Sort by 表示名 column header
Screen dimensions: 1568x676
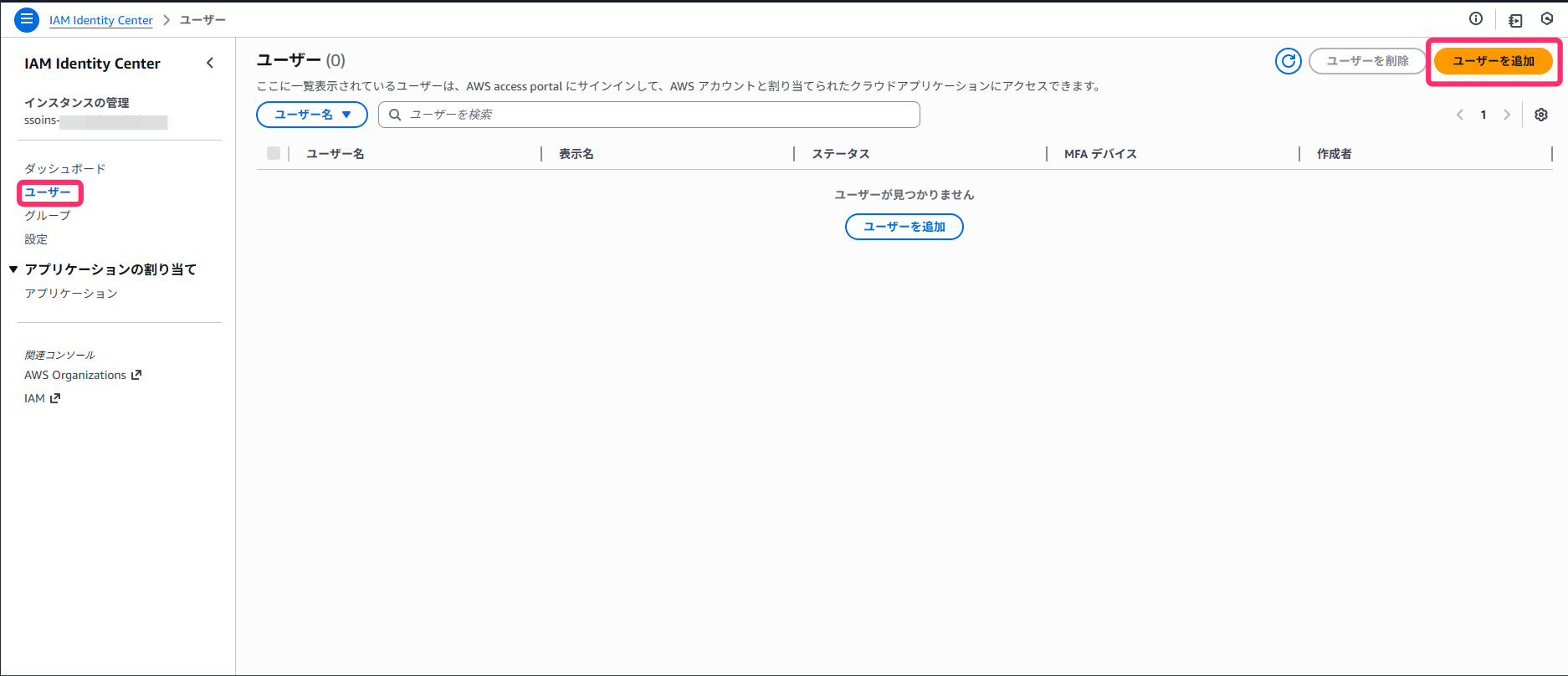[576, 154]
